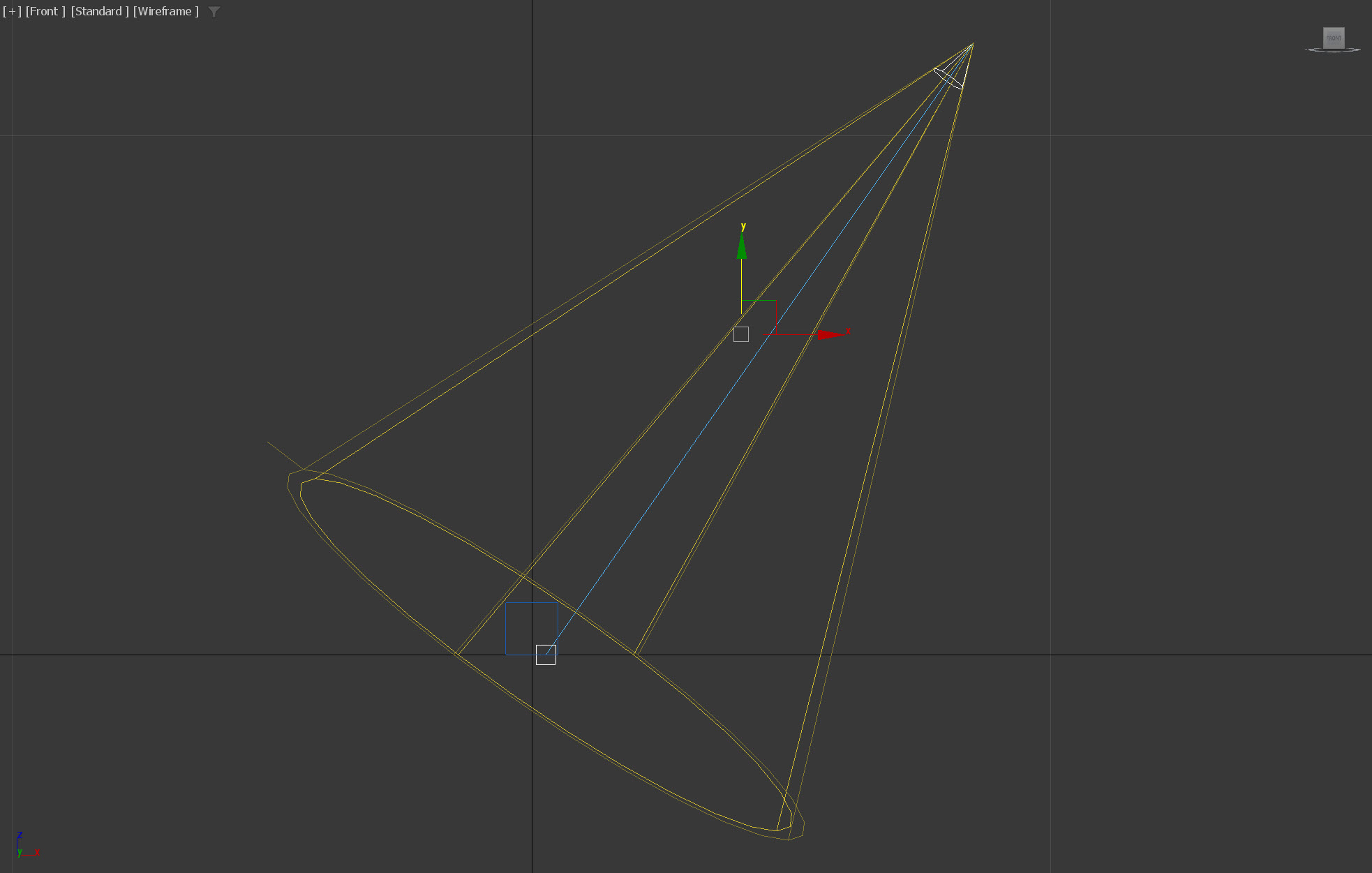This screenshot has width=1372, height=873.
Task: Click the viewport filter funnel icon
Action: pos(214,12)
